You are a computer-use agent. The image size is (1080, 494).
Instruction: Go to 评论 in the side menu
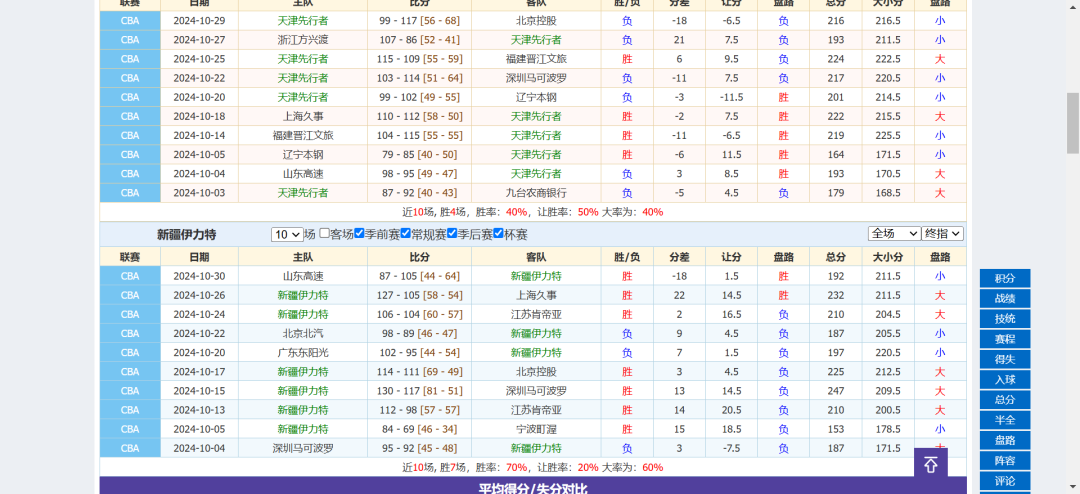pos(1005,480)
